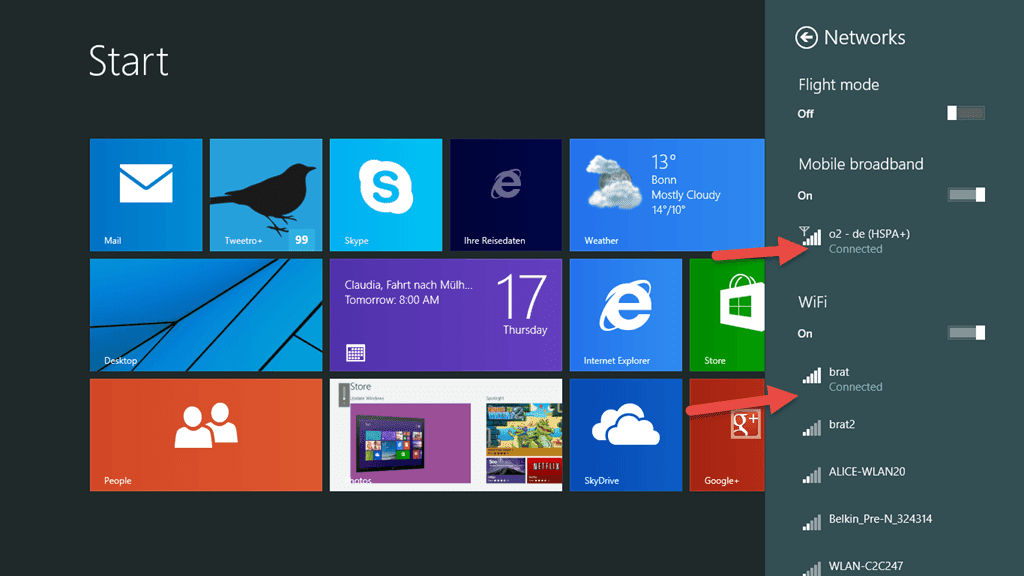Disable WiFi with its switch
This screenshot has height=576, width=1024.
point(966,333)
